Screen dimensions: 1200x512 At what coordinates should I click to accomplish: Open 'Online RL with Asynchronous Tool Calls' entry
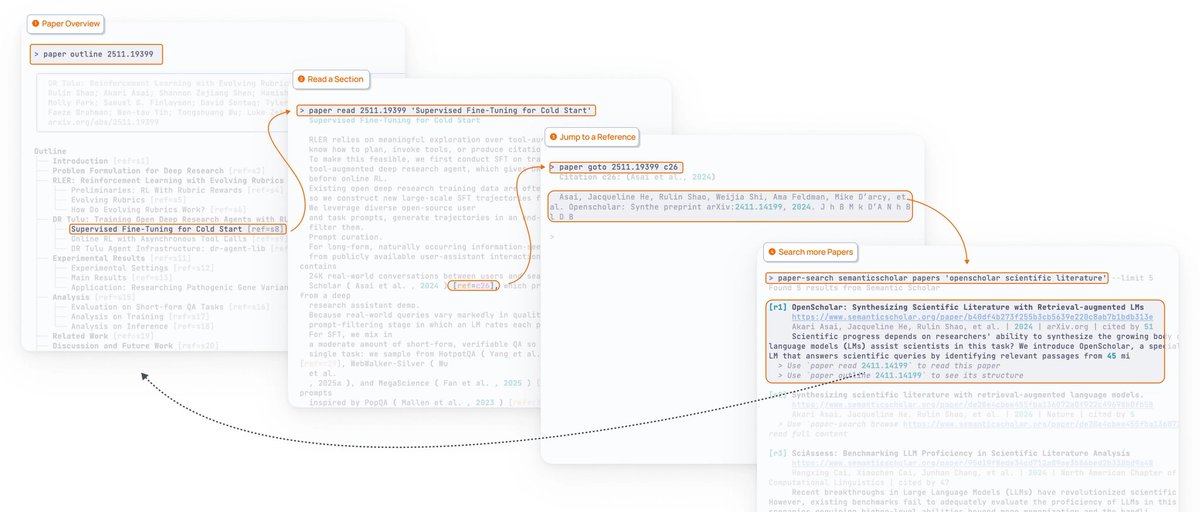[177, 239]
